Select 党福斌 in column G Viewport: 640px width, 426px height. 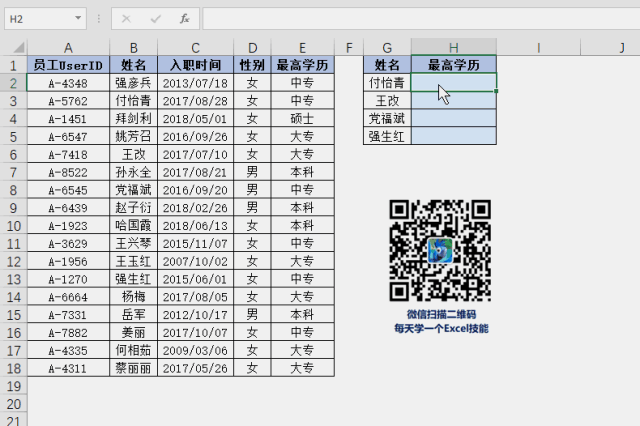coord(387,119)
